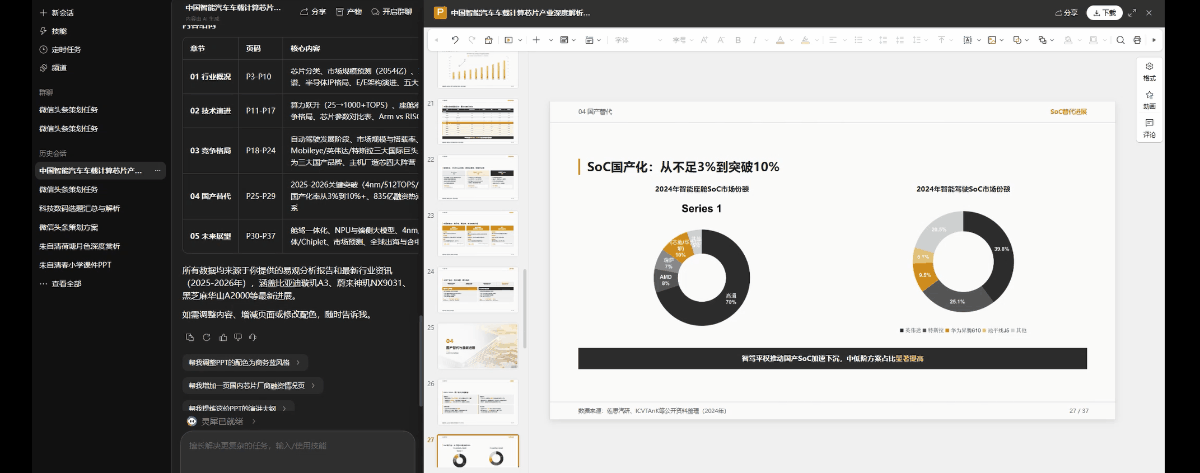
Task: Click the search magnifier icon in toolbar
Action: pos(1121,40)
